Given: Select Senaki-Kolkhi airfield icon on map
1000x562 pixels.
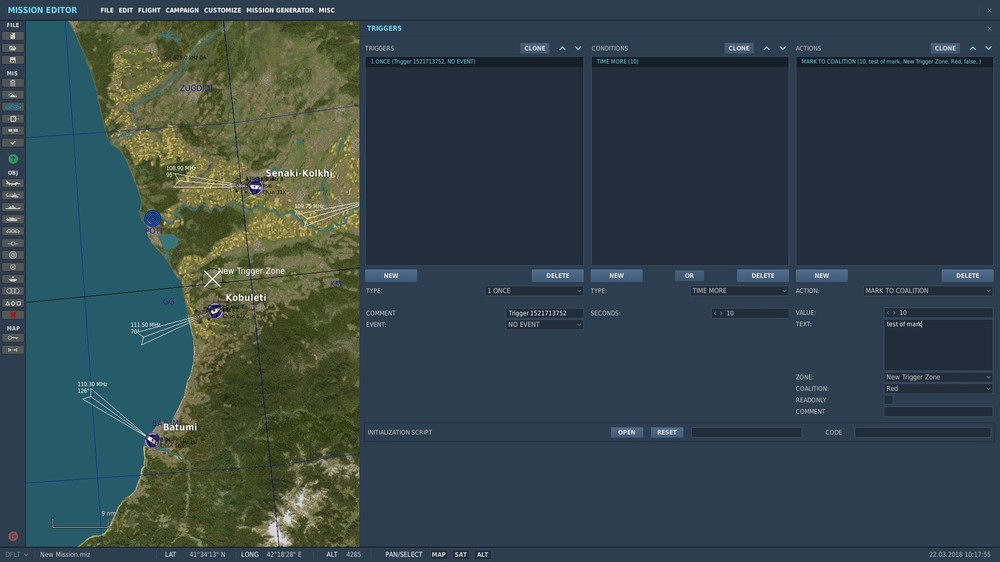Looking at the screenshot, I should (x=255, y=187).
